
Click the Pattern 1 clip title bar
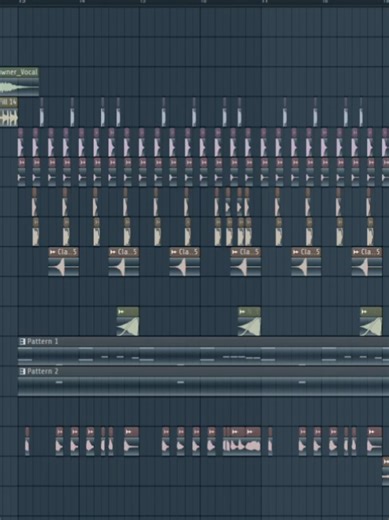click(x=203, y=341)
